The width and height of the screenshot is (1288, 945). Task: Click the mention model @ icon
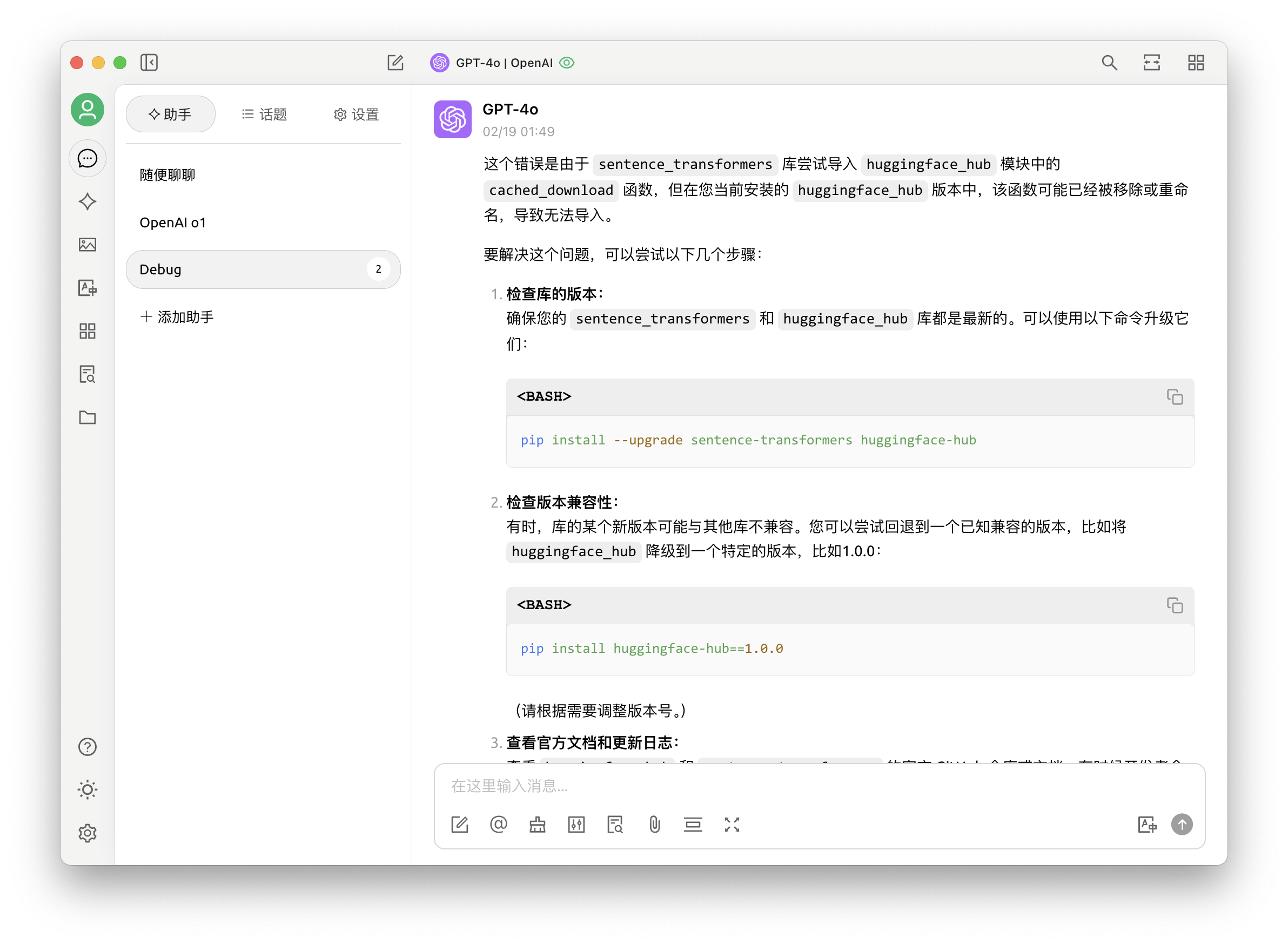(498, 824)
